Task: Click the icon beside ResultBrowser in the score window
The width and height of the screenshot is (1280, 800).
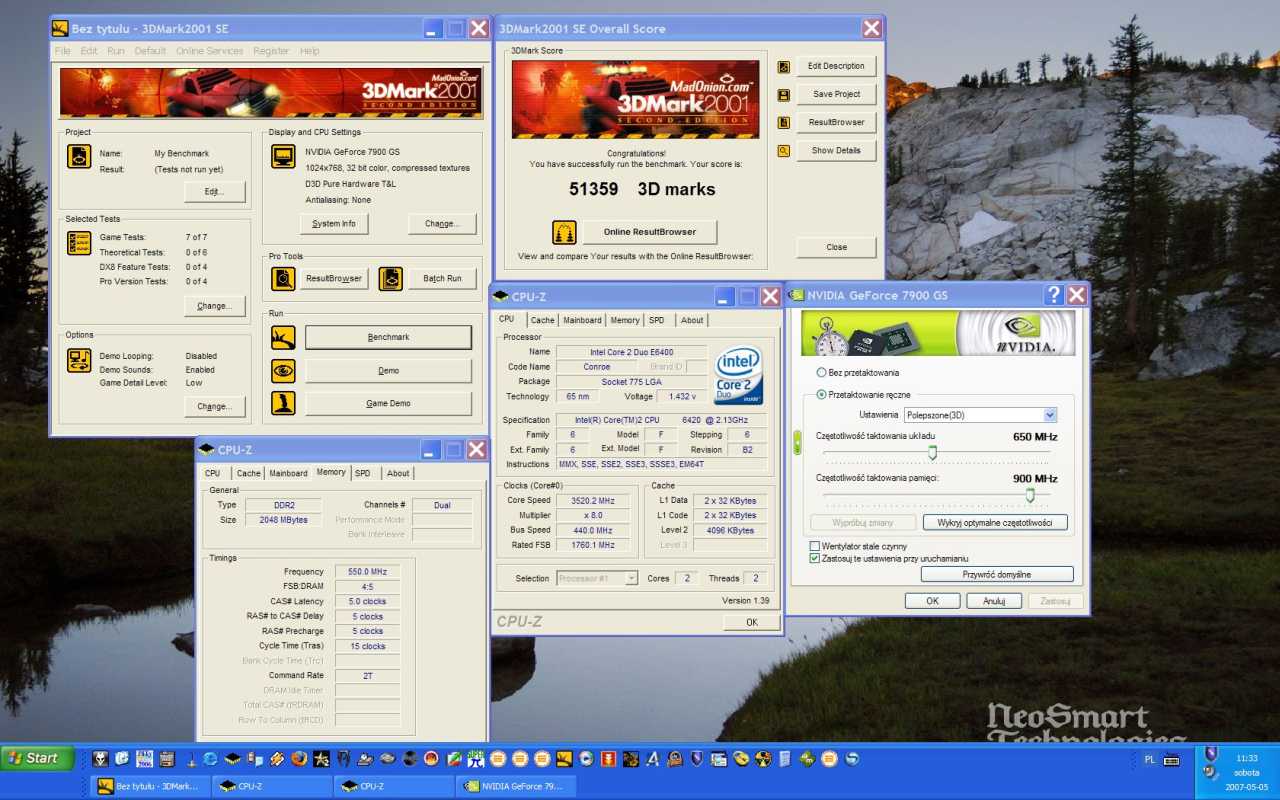Action: [x=784, y=123]
